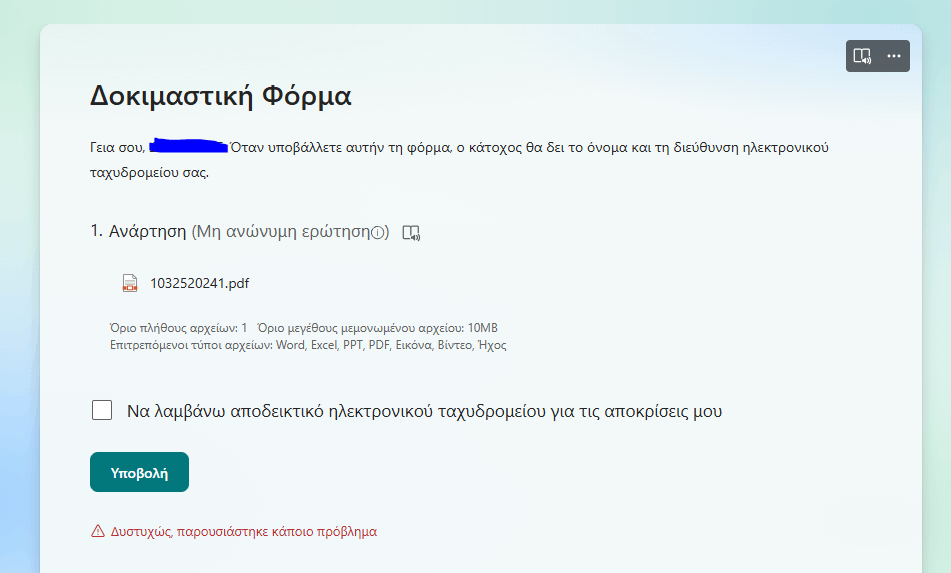Enable email receipt checkbox for responses

[x=102, y=410]
